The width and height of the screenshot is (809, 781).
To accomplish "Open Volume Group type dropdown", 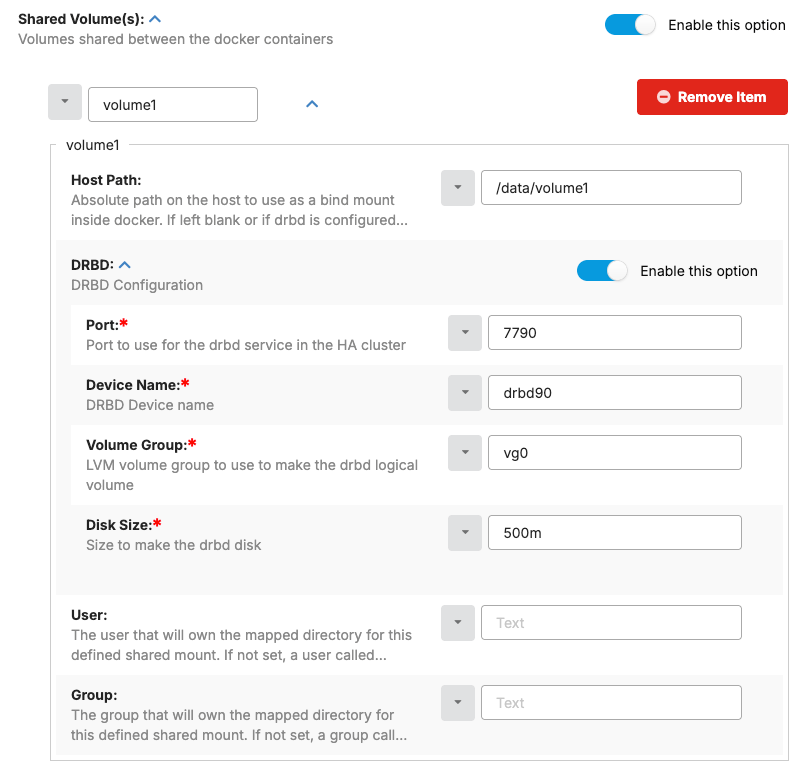I will 465,453.
